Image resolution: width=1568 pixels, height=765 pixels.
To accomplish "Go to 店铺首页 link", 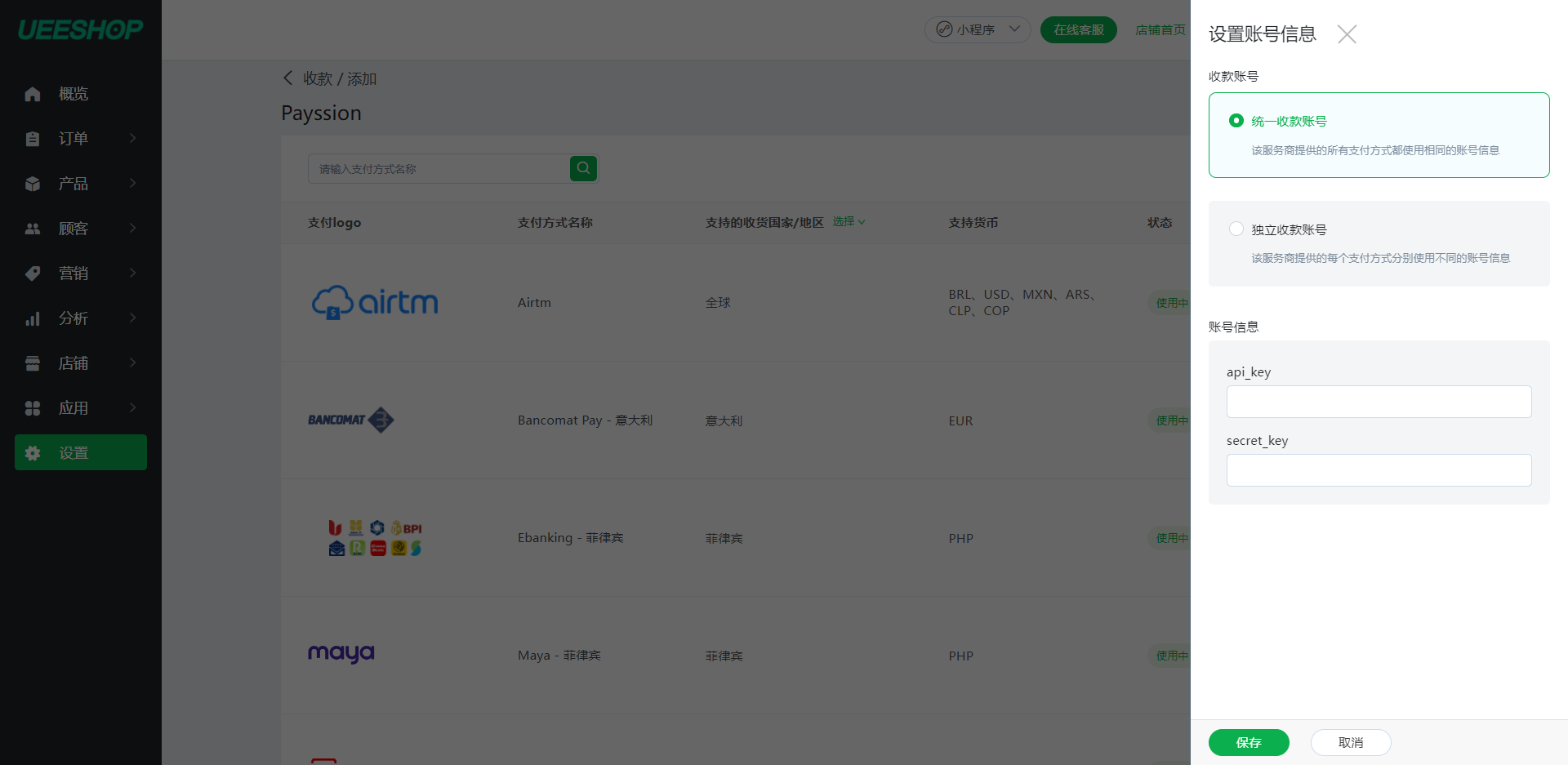I will (1160, 29).
